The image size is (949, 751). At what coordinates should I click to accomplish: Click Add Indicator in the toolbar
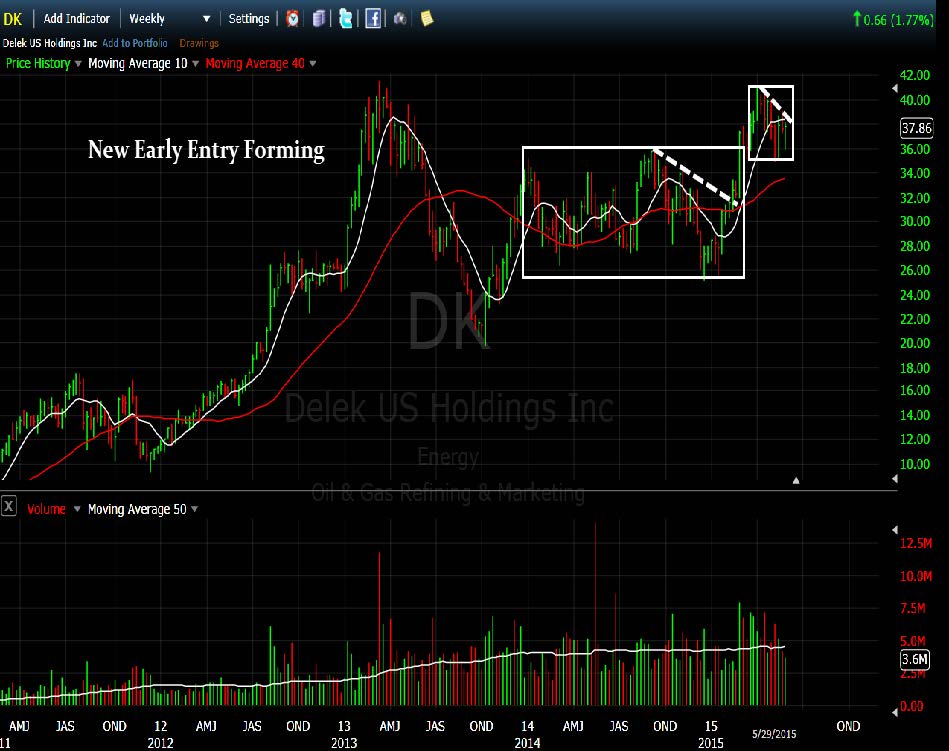coord(77,19)
